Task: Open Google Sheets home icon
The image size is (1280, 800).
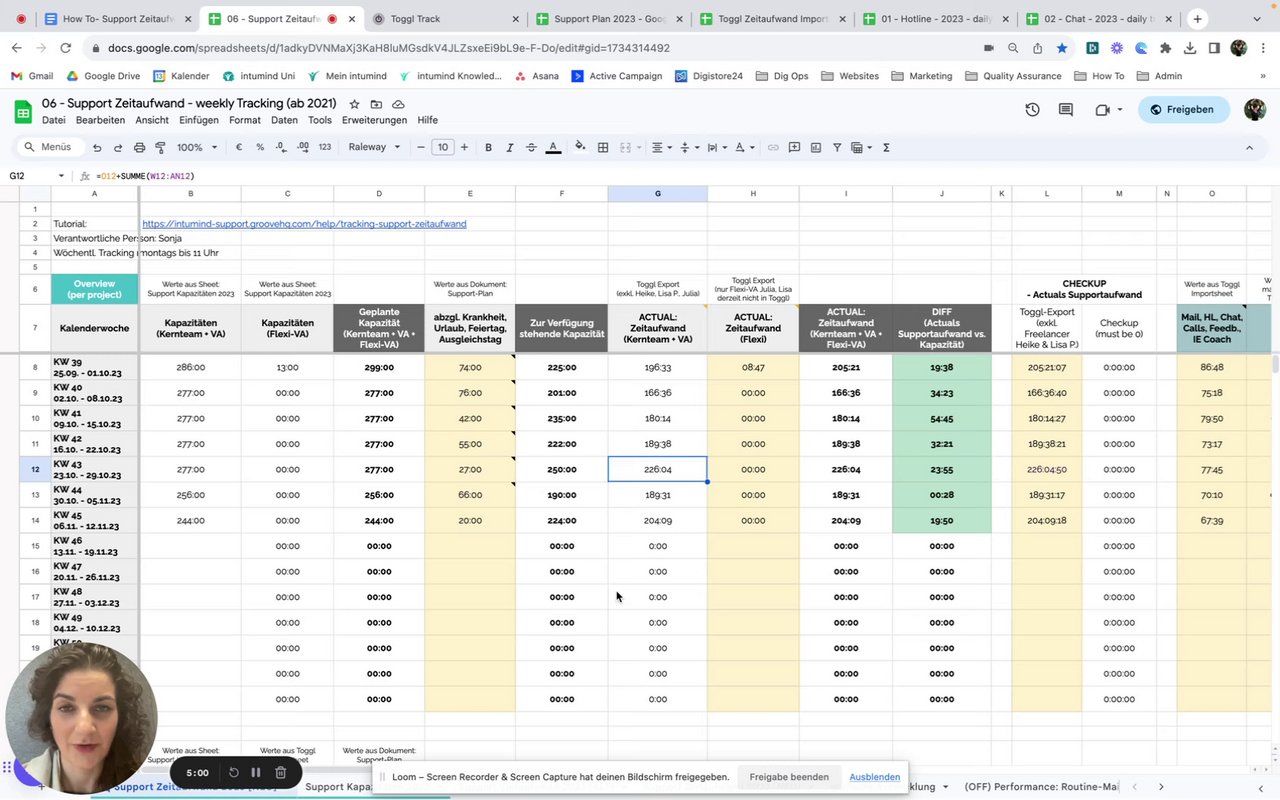Action: click(x=23, y=110)
